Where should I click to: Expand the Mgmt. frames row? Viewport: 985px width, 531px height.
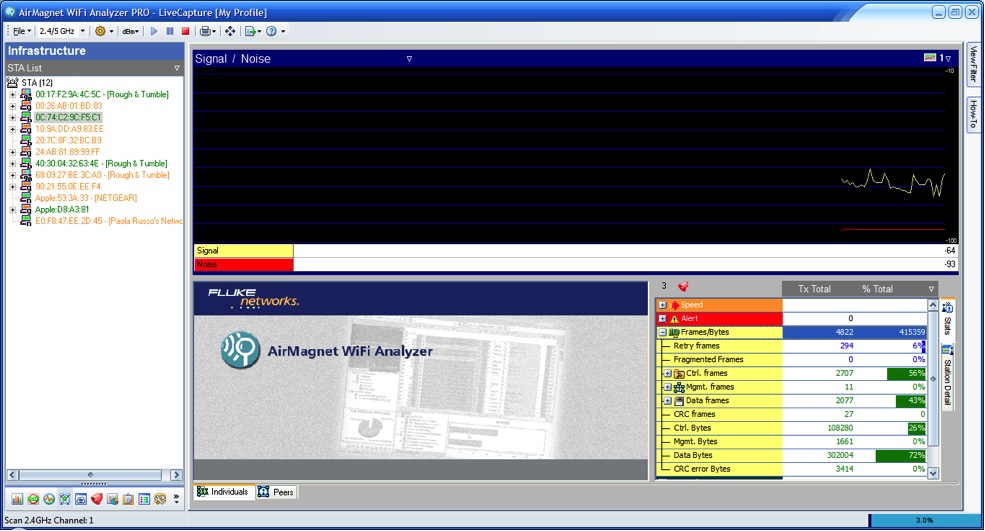click(x=668, y=387)
